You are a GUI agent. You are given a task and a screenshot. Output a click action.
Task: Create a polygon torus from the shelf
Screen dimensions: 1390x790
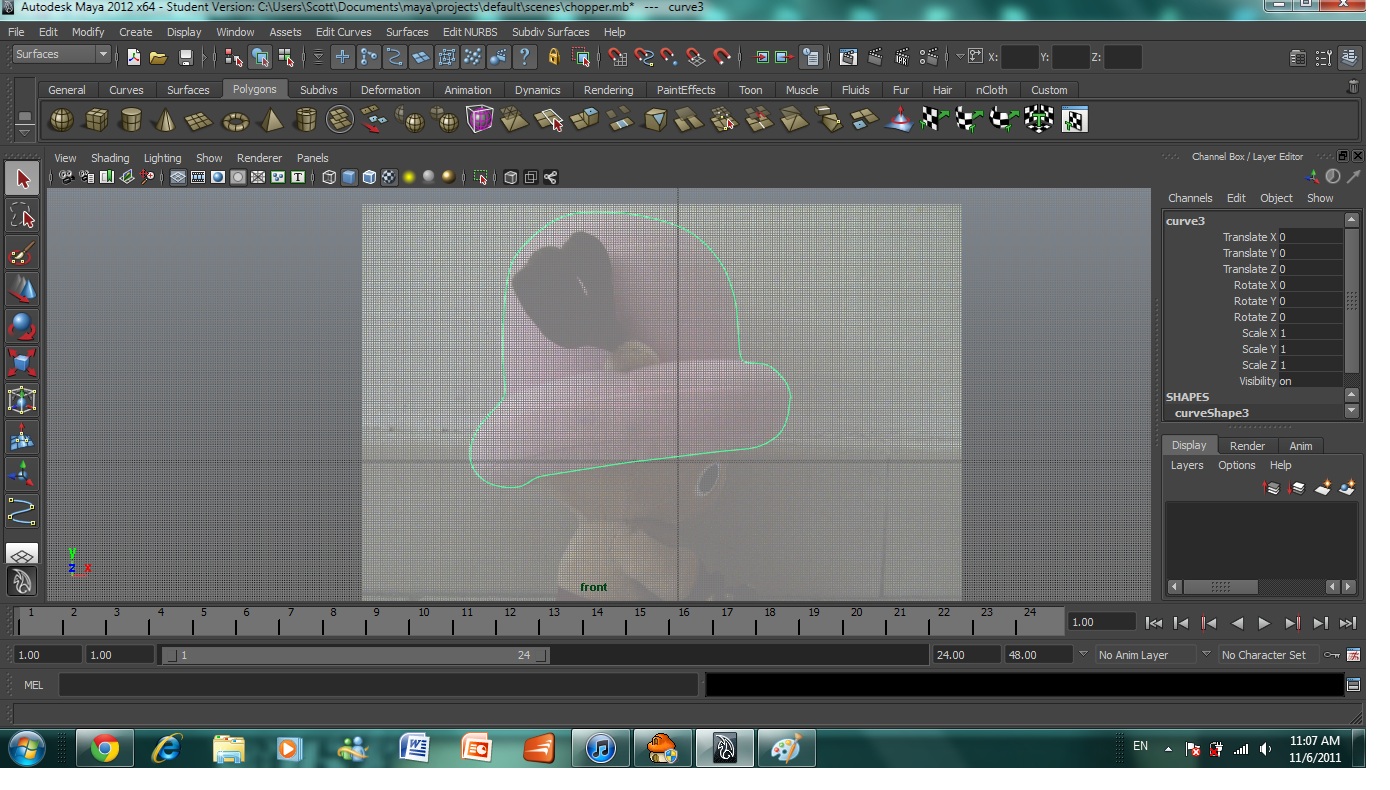coord(234,120)
